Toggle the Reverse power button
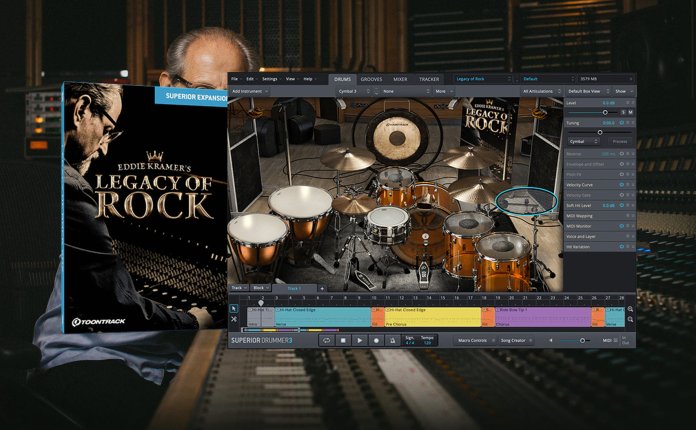Image resolution: width=696 pixels, height=430 pixels. [x=621, y=154]
